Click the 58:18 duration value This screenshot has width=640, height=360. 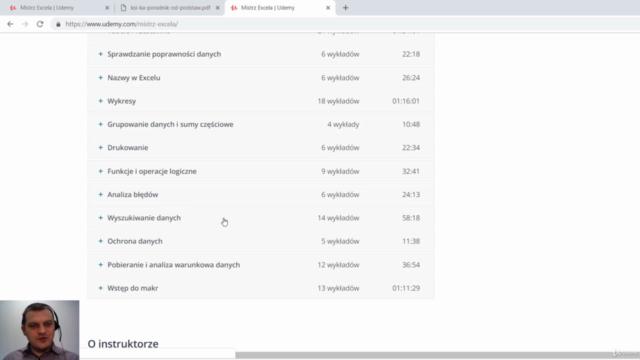411,218
